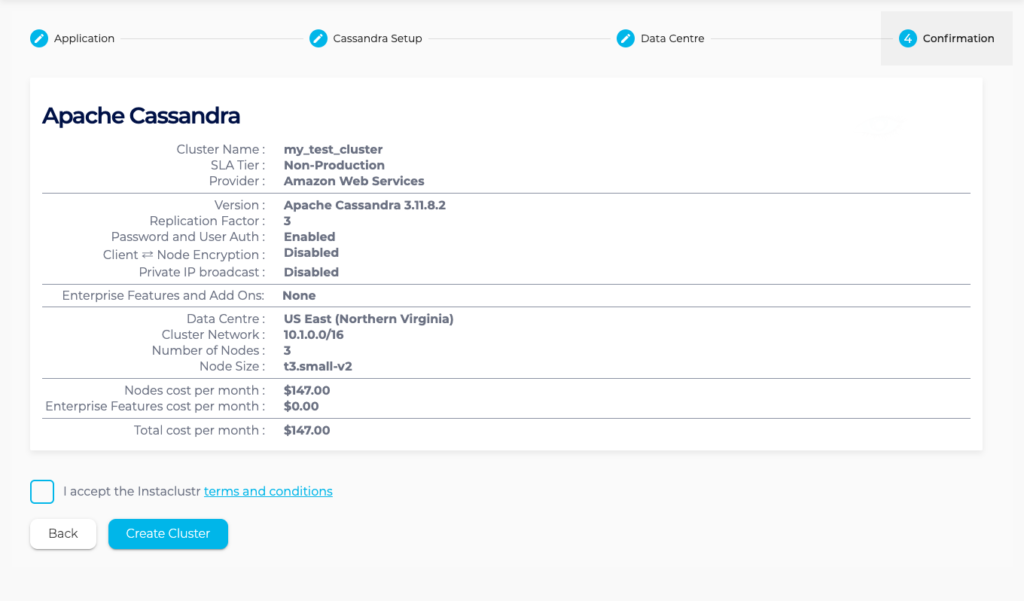The height and width of the screenshot is (601, 1024).
Task: Click data centre value US East (Northern Virginia)
Action: (x=368, y=319)
